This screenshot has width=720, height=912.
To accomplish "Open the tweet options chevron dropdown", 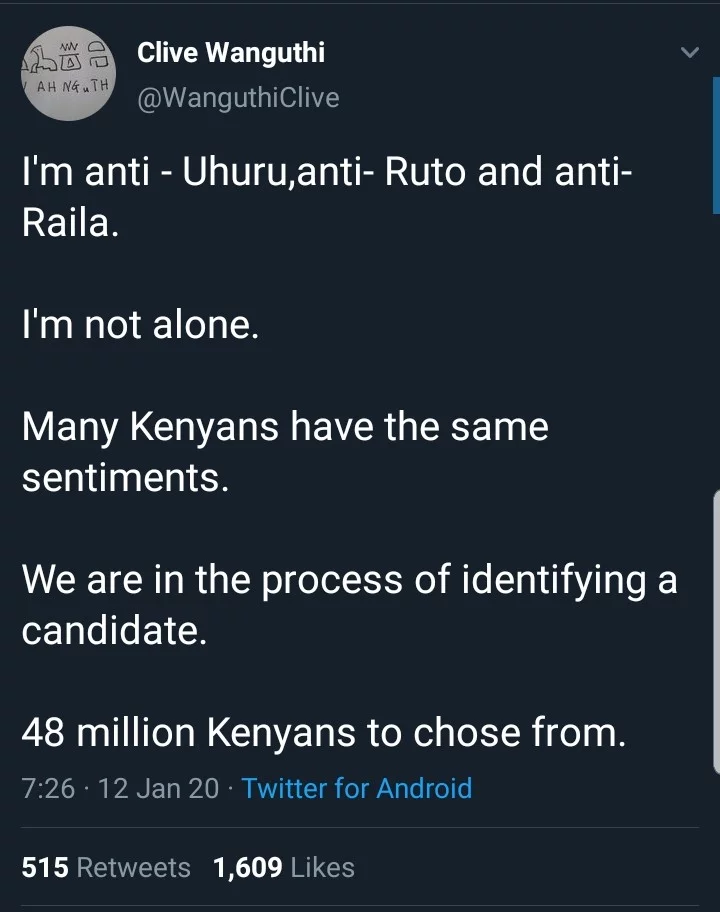I will (x=689, y=52).
